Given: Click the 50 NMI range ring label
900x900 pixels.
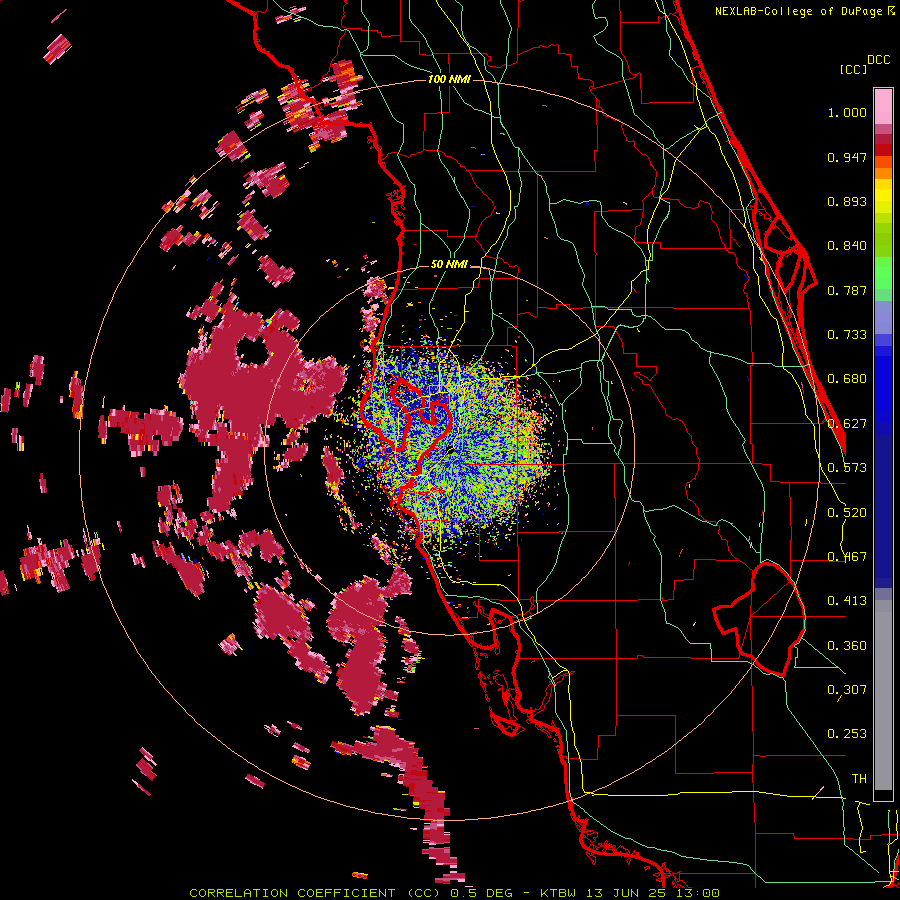Looking at the screenshot, I should [x=449, y=265].
